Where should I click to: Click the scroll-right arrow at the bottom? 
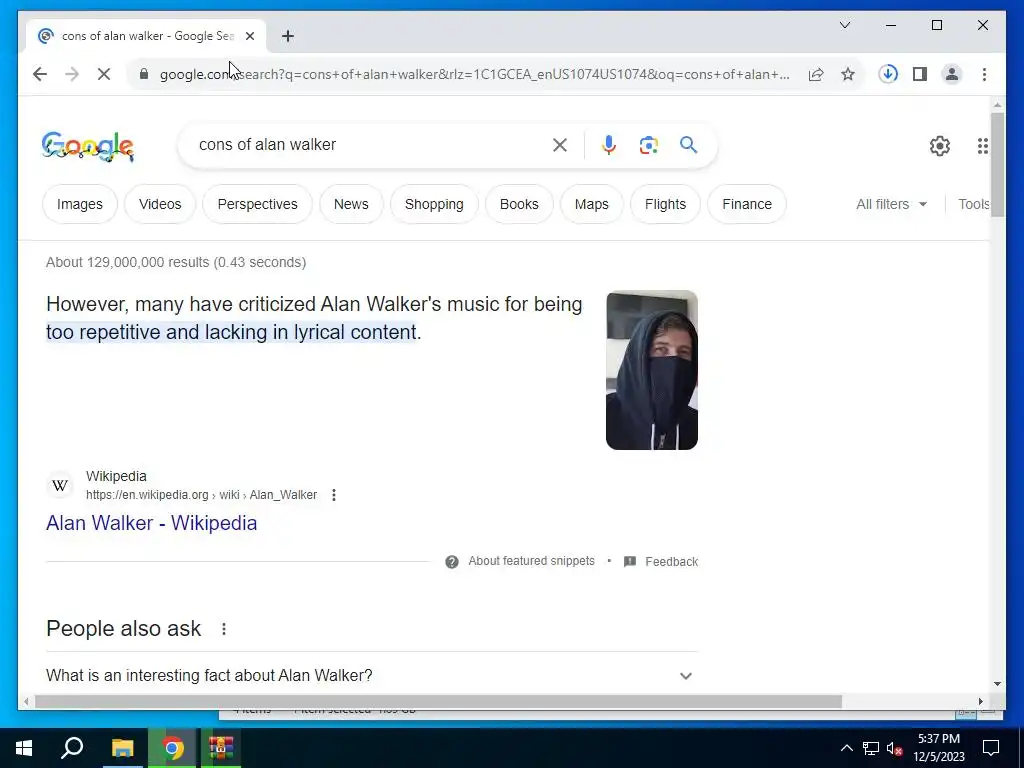[x=980, y=701]
